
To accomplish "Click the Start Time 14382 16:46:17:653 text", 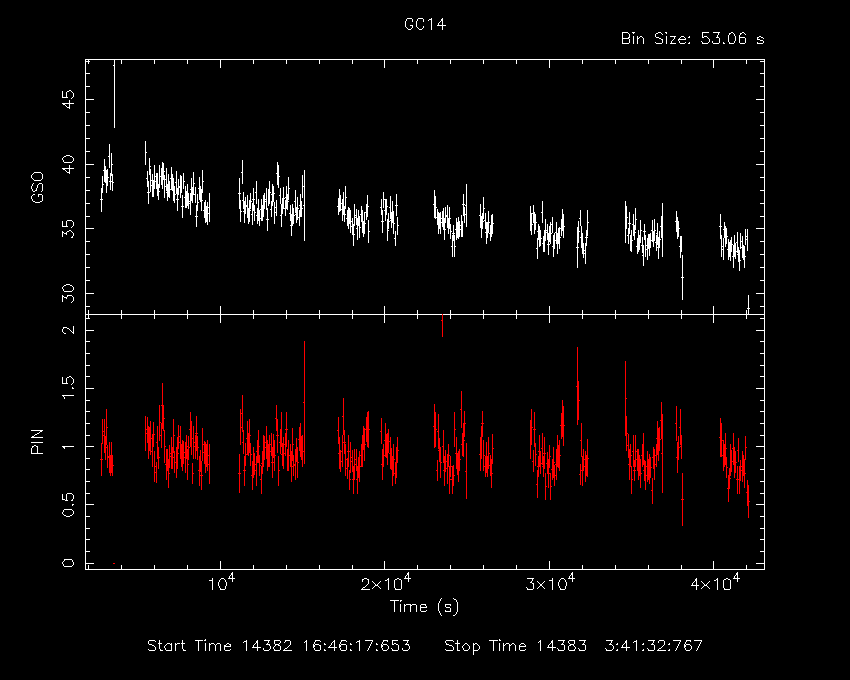I will [x=279, y=646].
